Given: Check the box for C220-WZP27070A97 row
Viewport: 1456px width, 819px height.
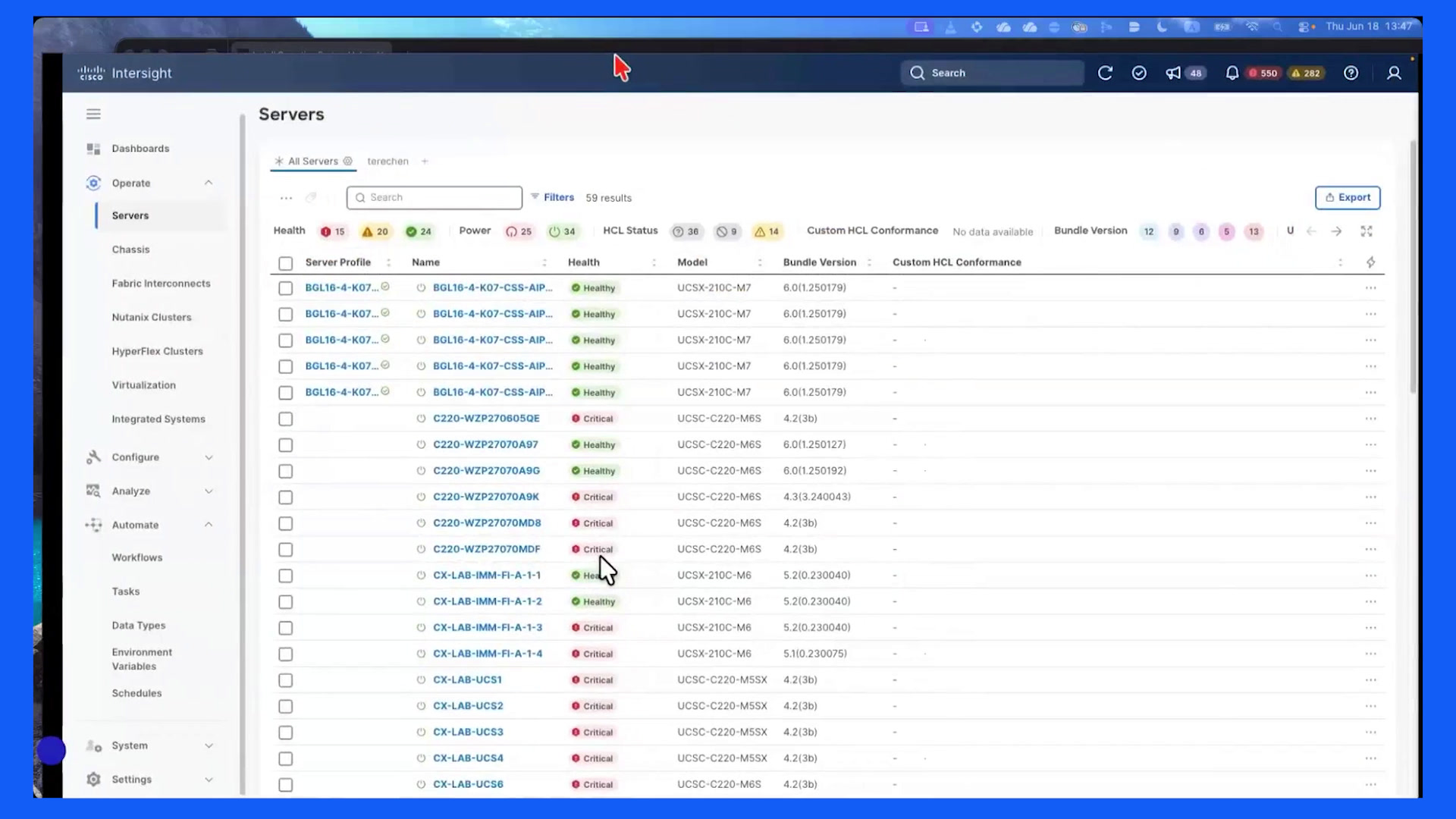Looking at the screenshot, I should click(x=285, y=445).
